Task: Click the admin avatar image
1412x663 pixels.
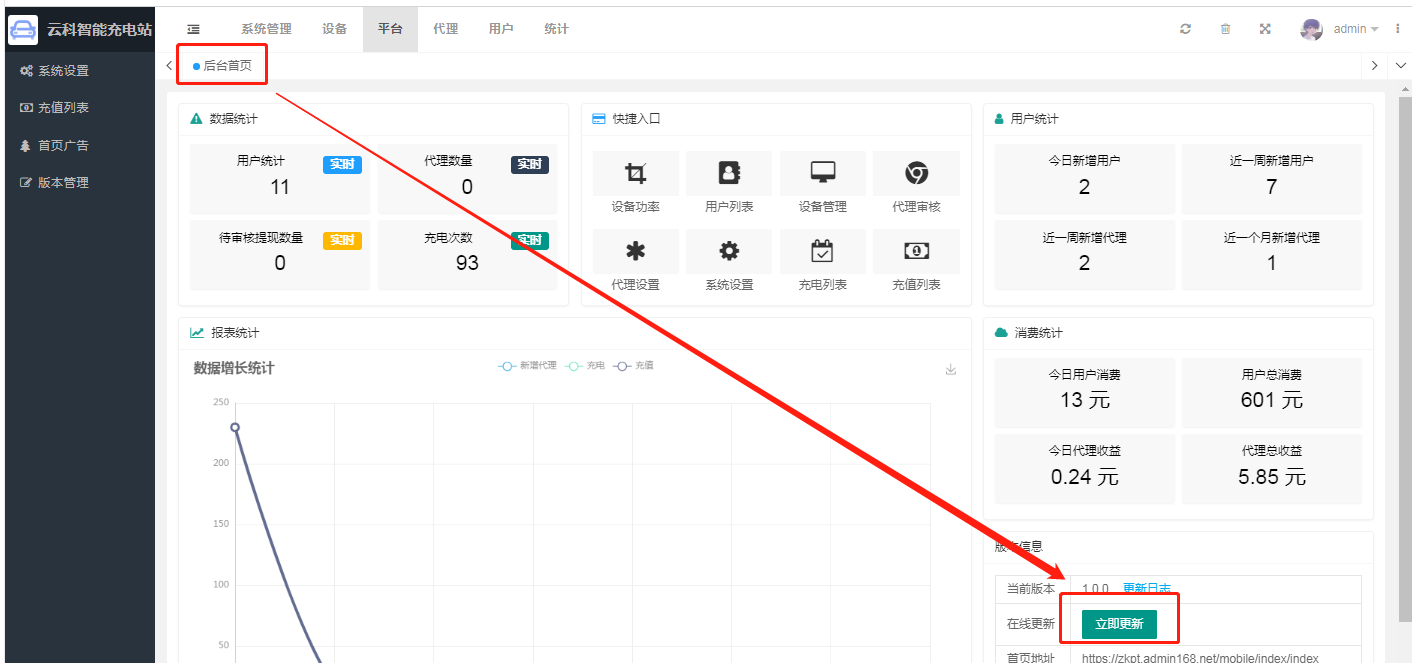Action: (1311, 29)
